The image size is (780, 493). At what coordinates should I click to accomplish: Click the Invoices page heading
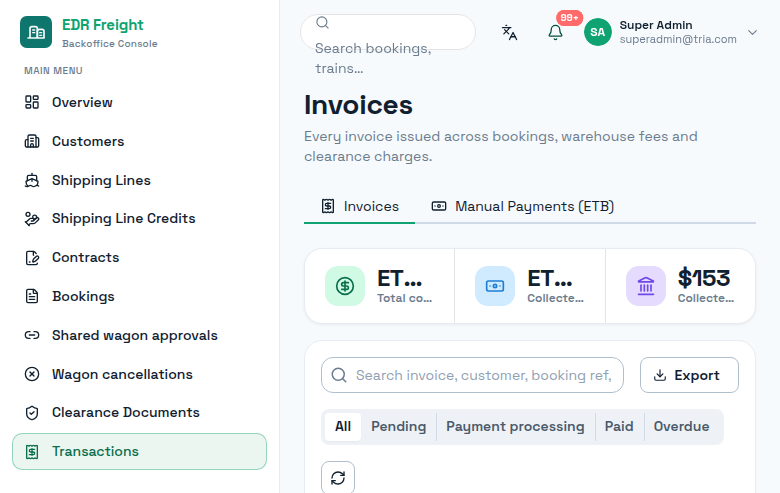point(358,105)
